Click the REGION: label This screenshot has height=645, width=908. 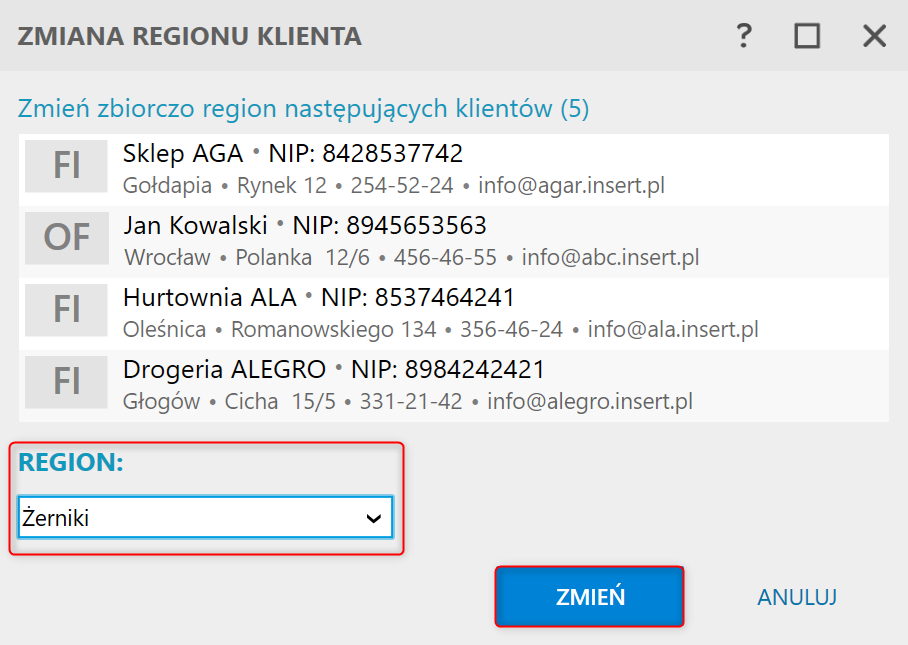pos(71,462)
